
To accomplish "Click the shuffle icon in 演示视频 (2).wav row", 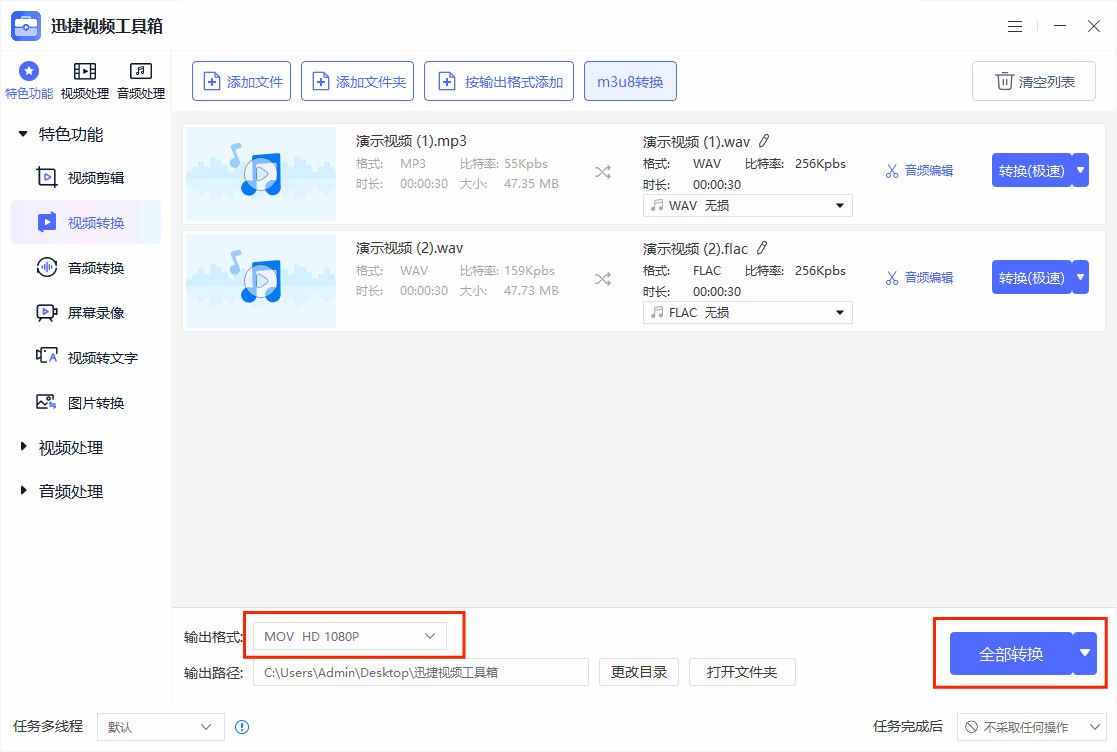I will (x=603, y=278).
